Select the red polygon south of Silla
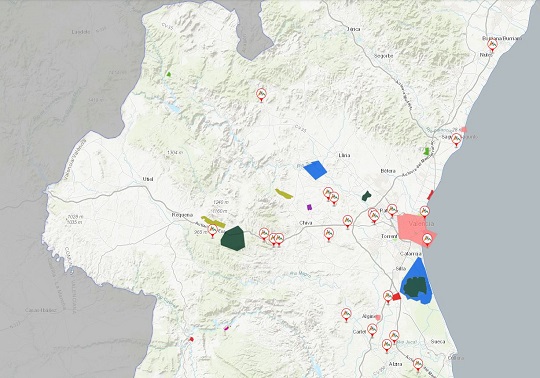Screen dimensions: 540x378 coord(397,296)
